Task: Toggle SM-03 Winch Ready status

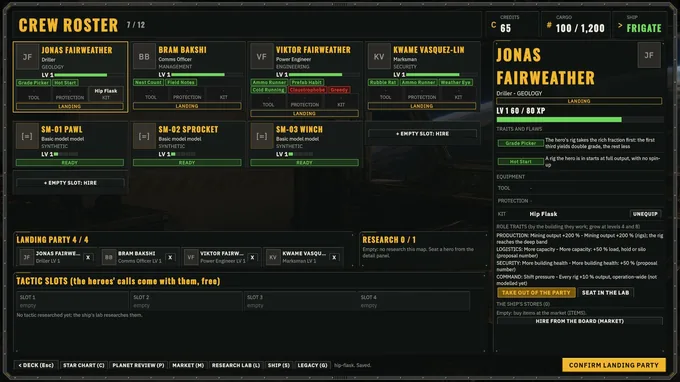Action: tap(304, 163)
